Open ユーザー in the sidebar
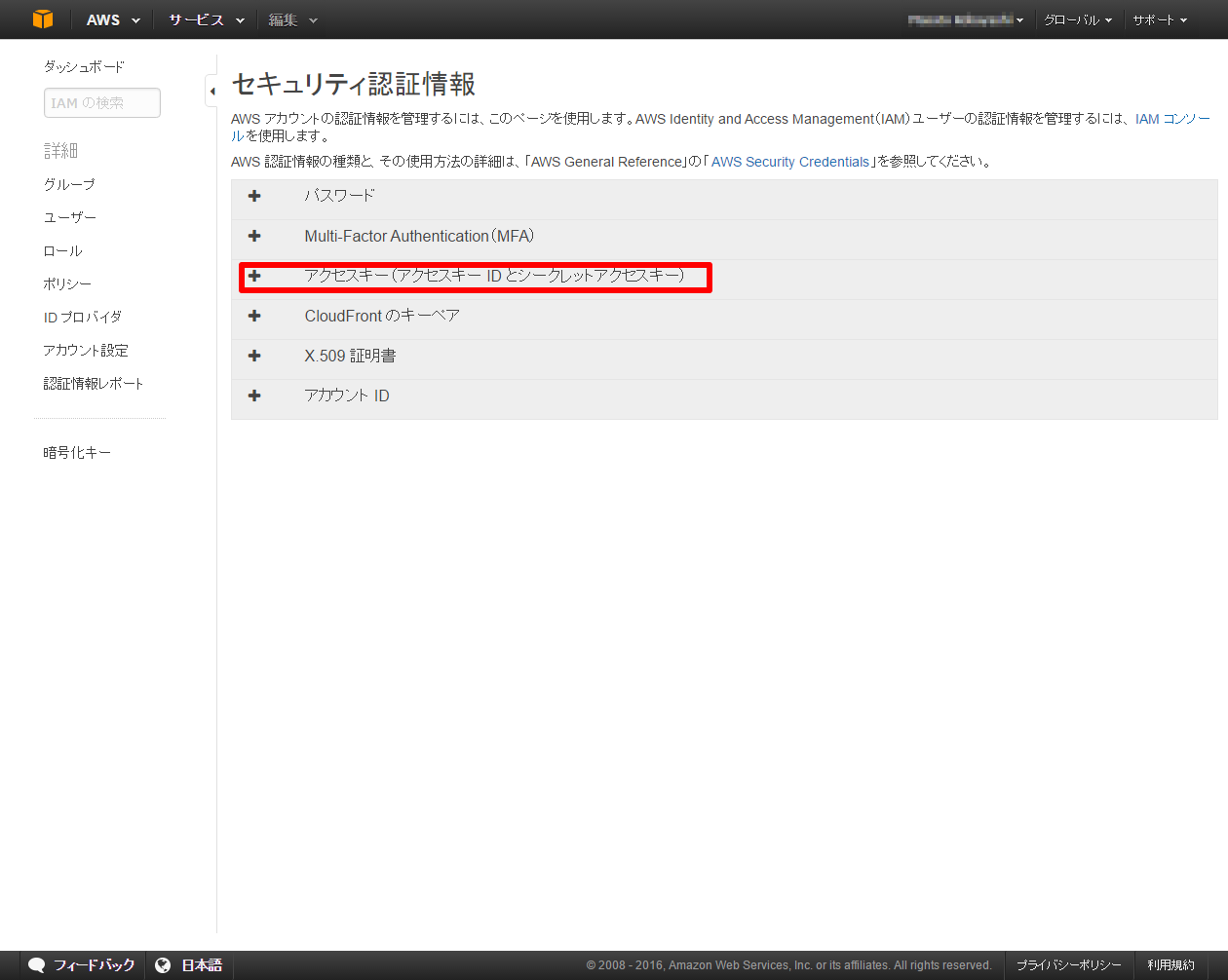1228x980 pixels. (70, 217)
